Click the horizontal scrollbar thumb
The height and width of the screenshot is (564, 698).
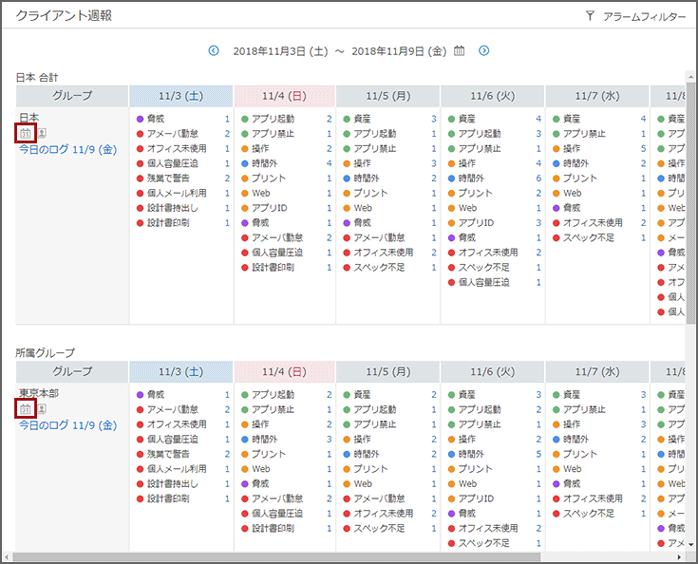tap(276, 557)
